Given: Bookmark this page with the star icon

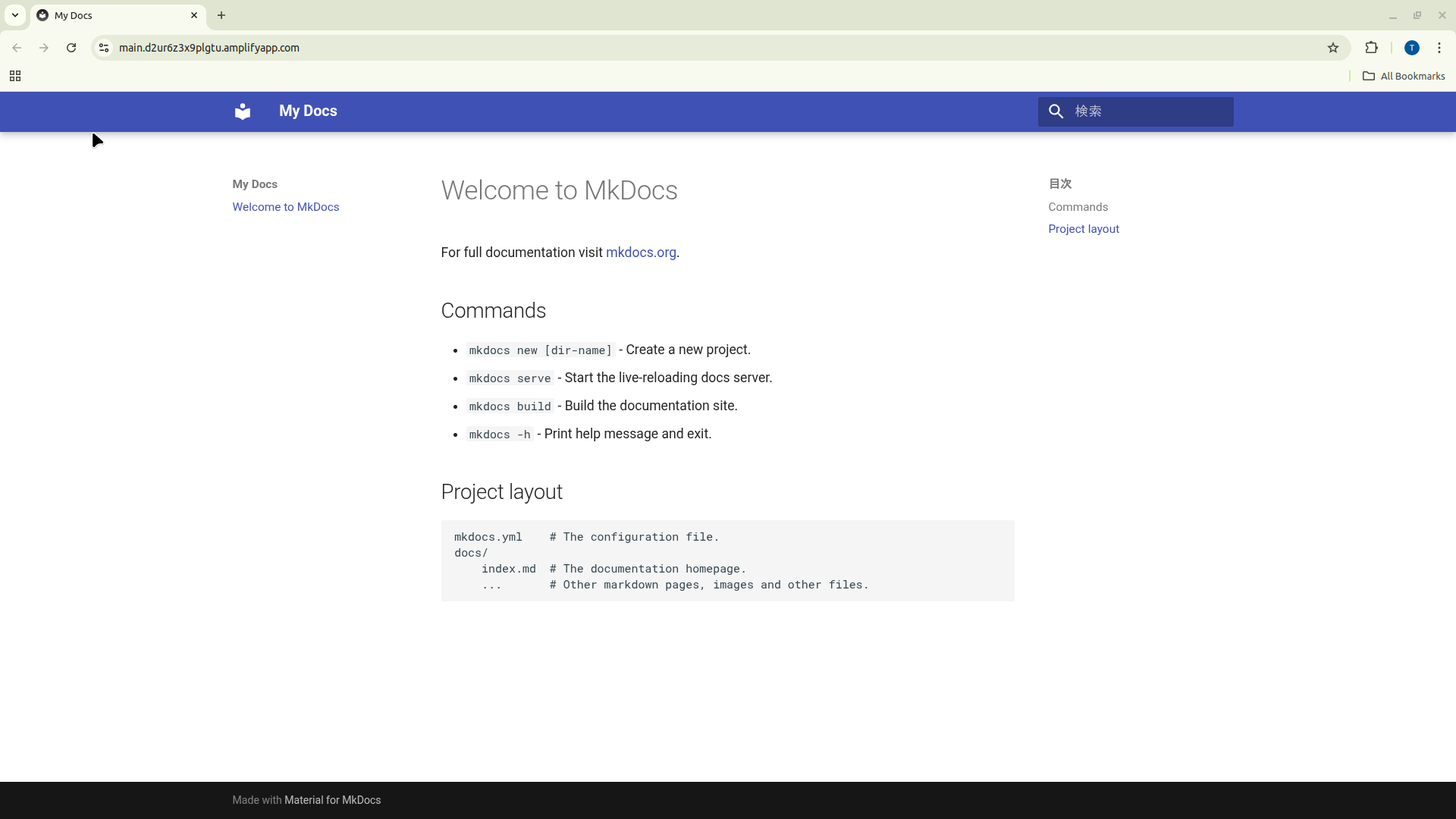Looking at the screenshot, I should 1333,48.
